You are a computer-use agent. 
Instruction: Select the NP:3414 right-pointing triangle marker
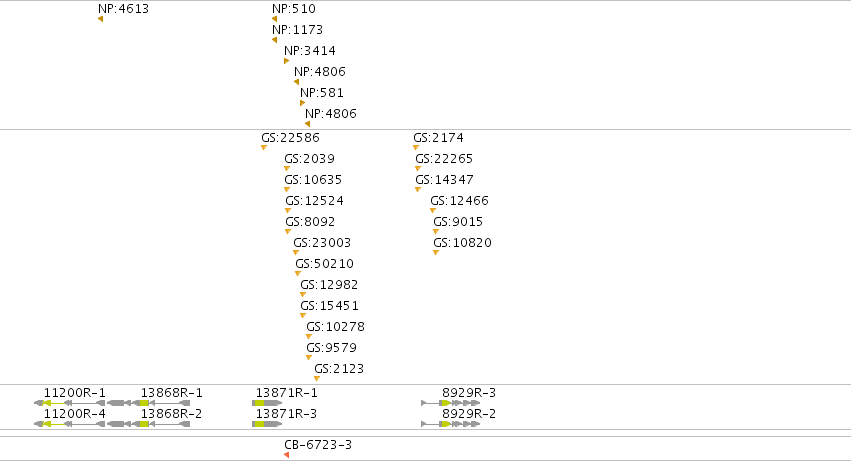287,61
